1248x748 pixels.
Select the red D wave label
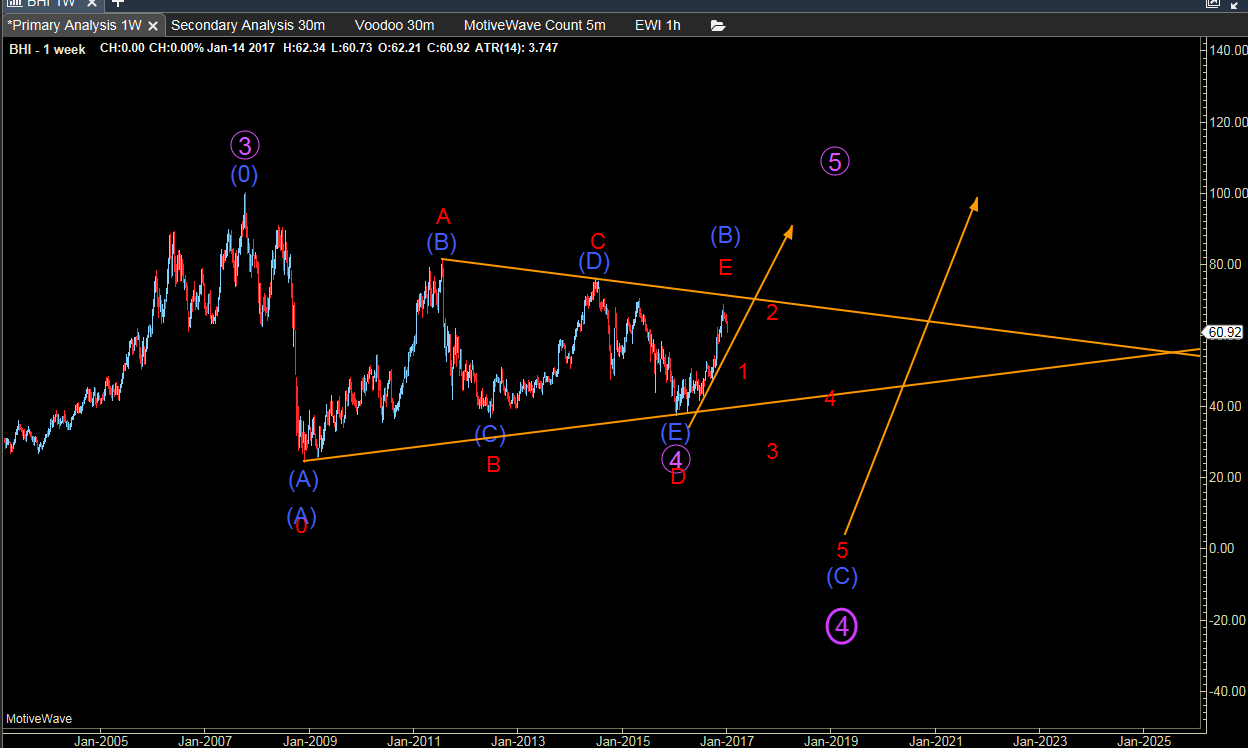pyautogui.click(x=678, y=477)
